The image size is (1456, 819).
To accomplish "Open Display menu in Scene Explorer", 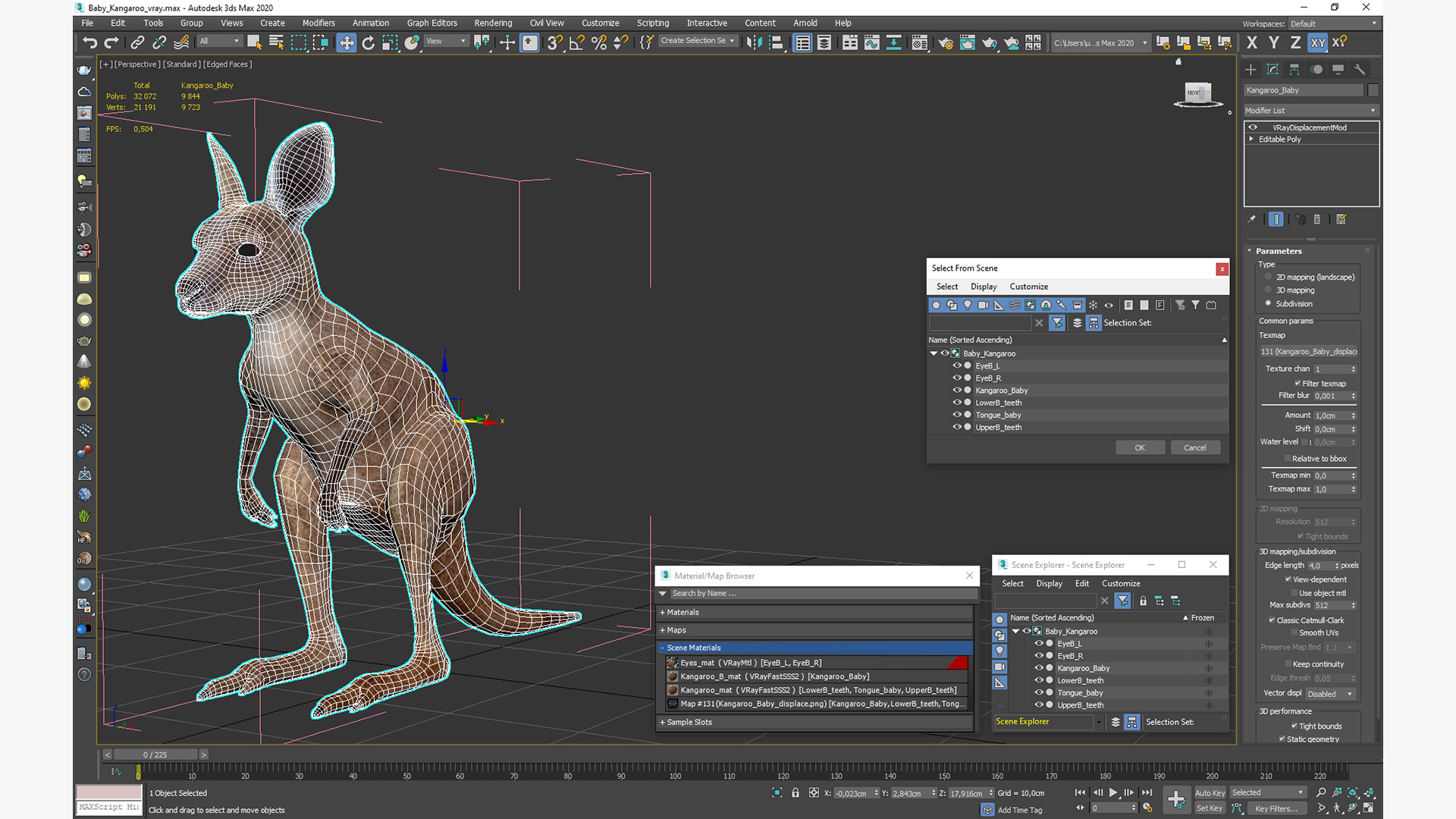I will [x=1050, y=583].
